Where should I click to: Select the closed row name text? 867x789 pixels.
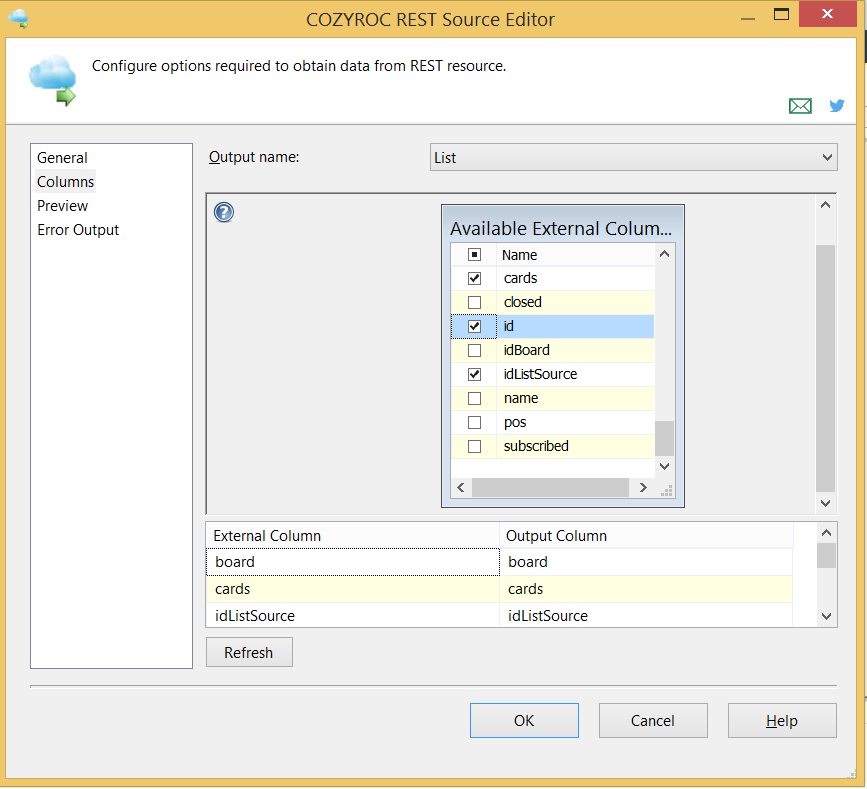523,302
